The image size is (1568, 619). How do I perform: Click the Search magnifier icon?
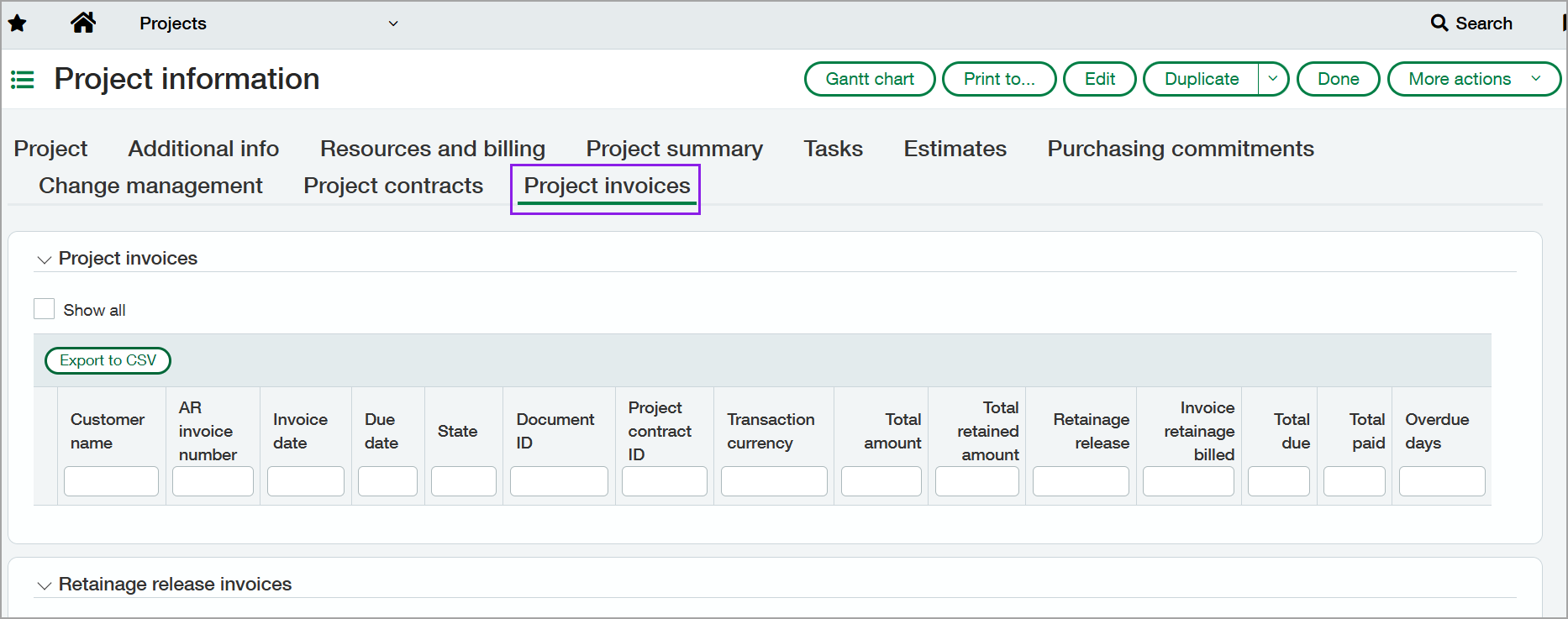1439,24
